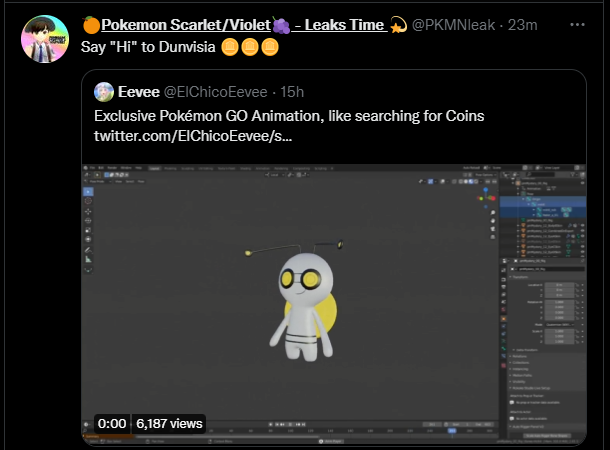This screenshot has height=450, width=610.
Task: Open the Pose Options dropdown
Action: (485, 175)
